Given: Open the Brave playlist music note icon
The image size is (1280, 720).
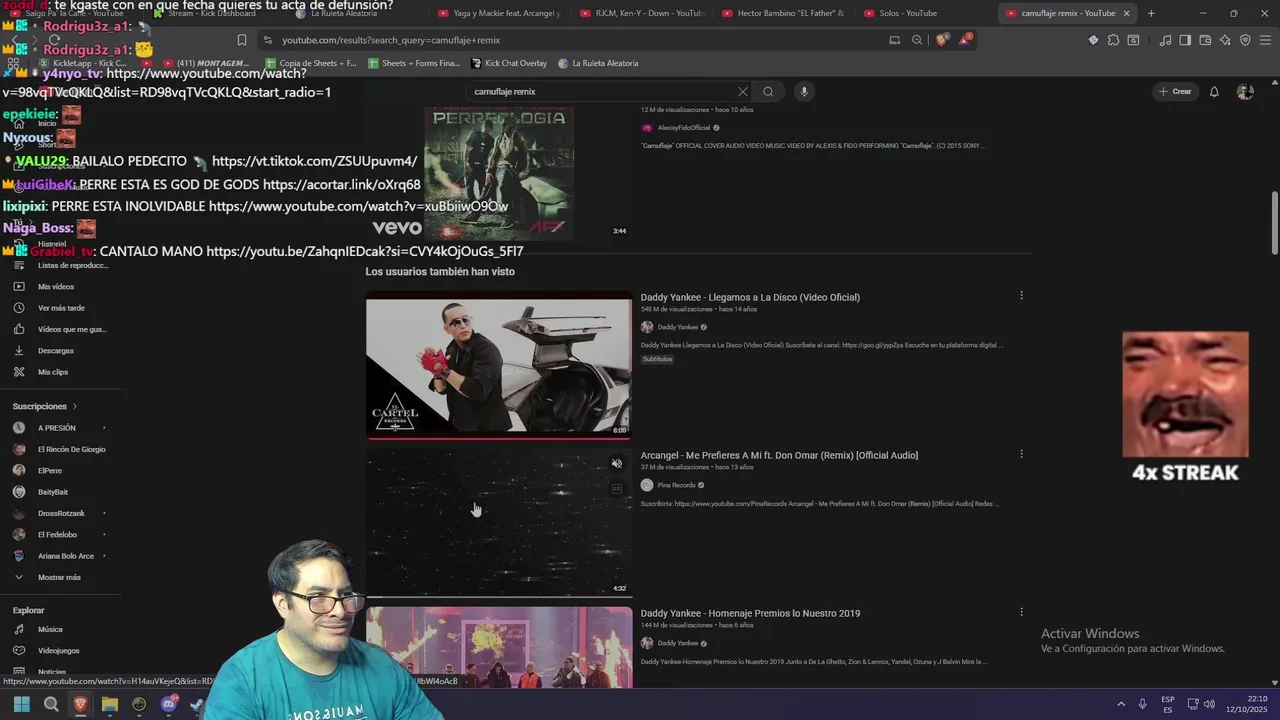Looking at the screenshot, I should click(x=1165, y=40).
